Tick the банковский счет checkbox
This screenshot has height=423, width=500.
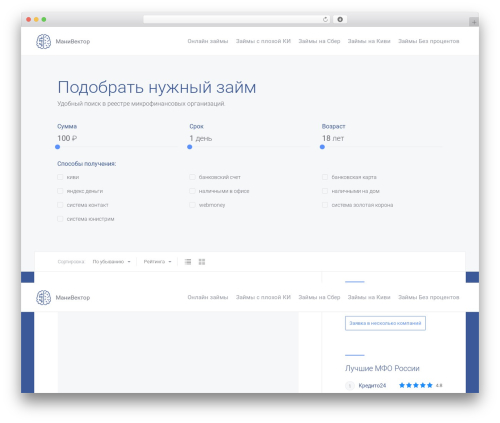[192, 177]
